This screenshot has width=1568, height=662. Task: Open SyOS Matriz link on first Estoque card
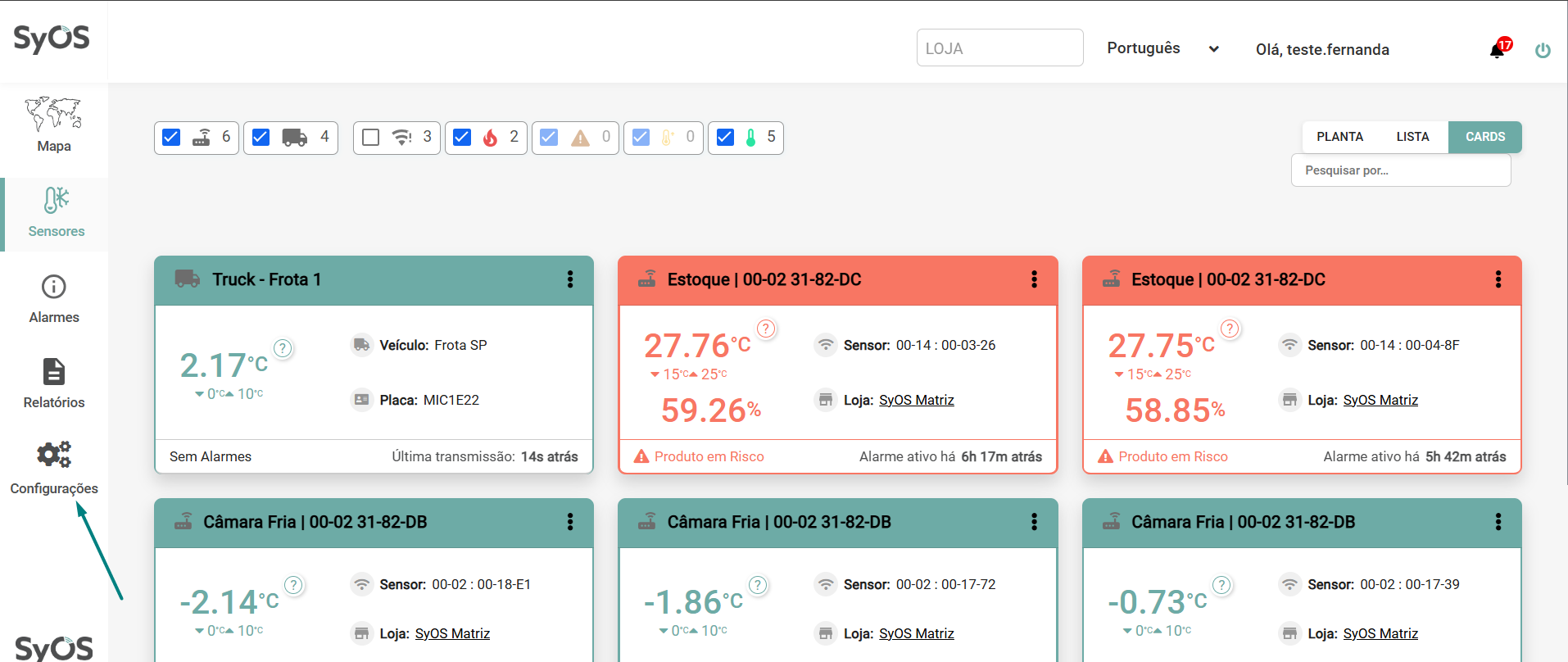[x=917, y=400]
